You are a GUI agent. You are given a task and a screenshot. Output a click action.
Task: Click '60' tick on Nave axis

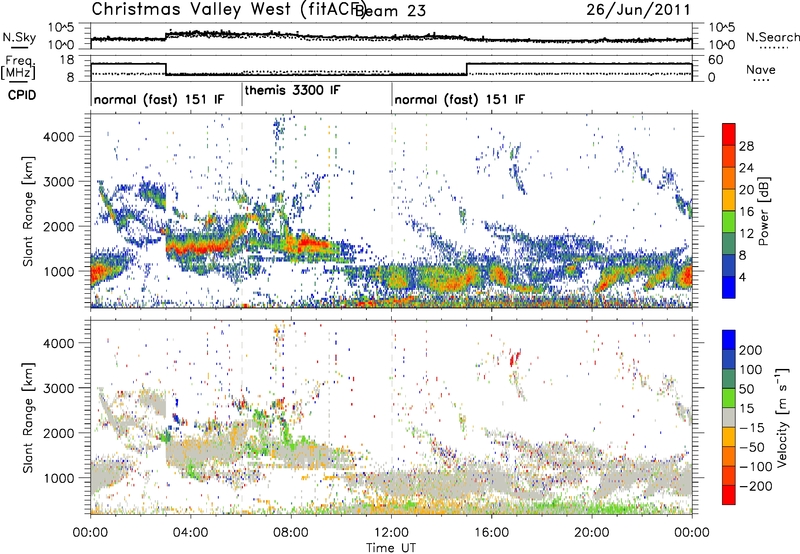716,60
